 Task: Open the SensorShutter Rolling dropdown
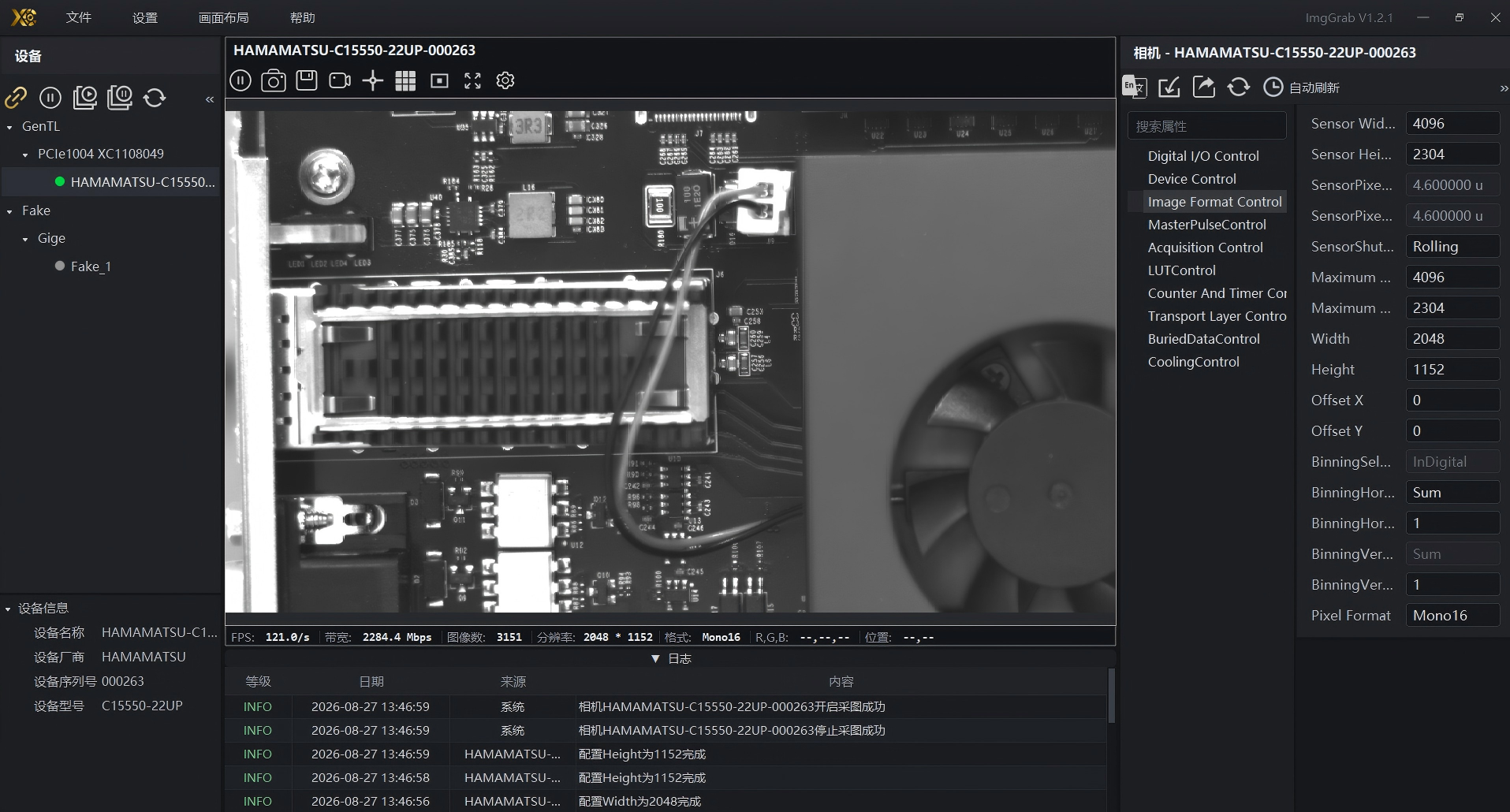(1452, 246)
